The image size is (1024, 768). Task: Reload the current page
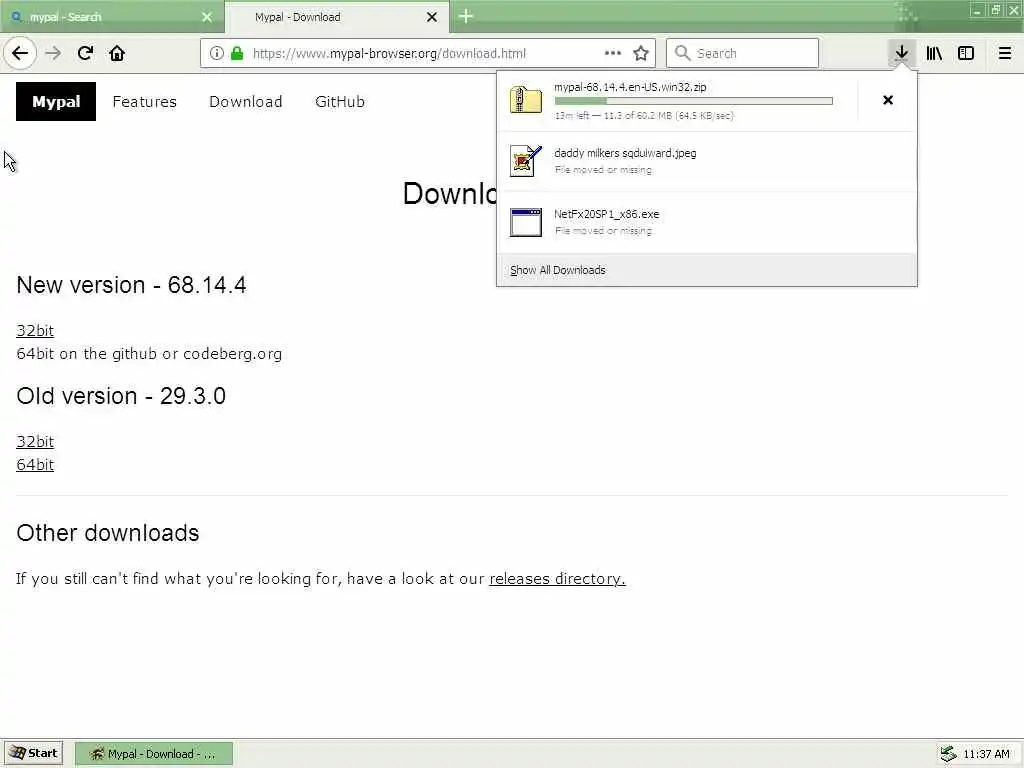point(85,54)
